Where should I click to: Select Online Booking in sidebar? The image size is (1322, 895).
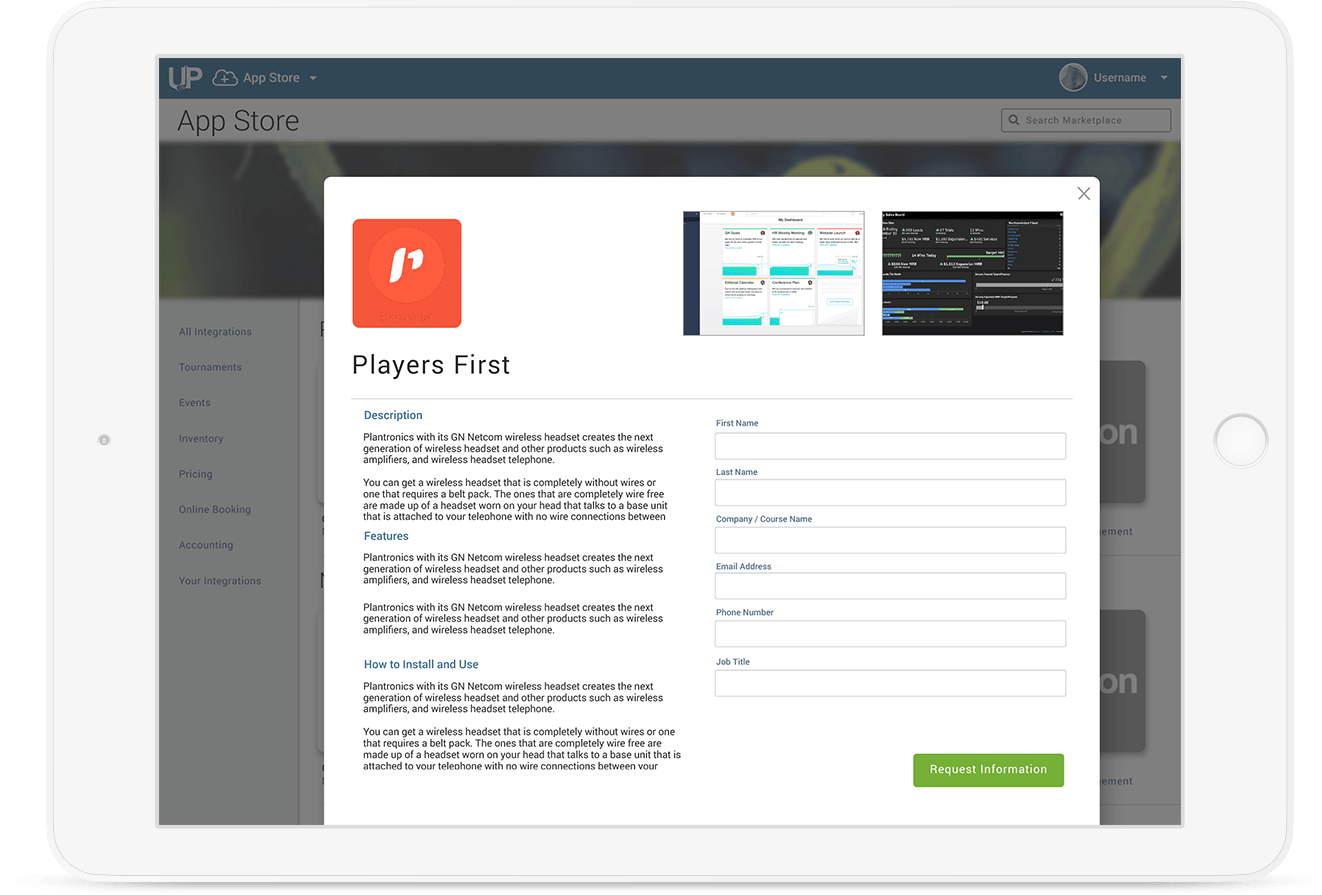(x=215, y=510)
